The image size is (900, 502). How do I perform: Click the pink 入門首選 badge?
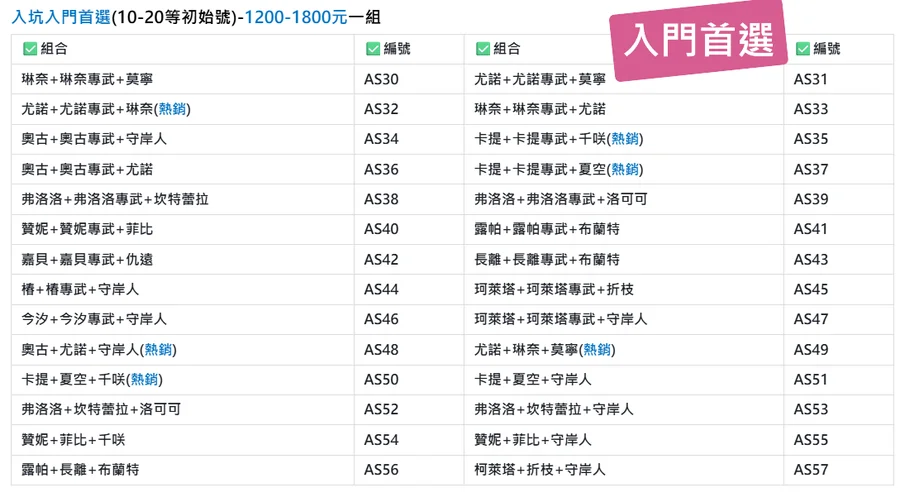698,42
